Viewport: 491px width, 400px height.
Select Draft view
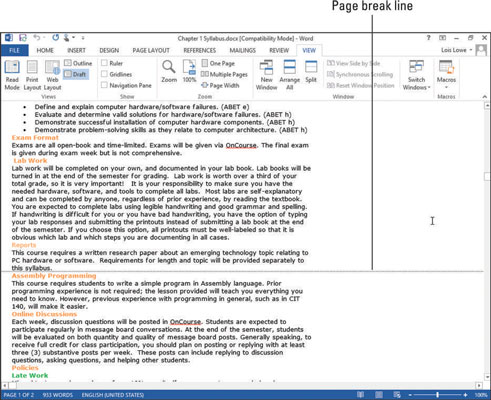(x=75, y=74)
